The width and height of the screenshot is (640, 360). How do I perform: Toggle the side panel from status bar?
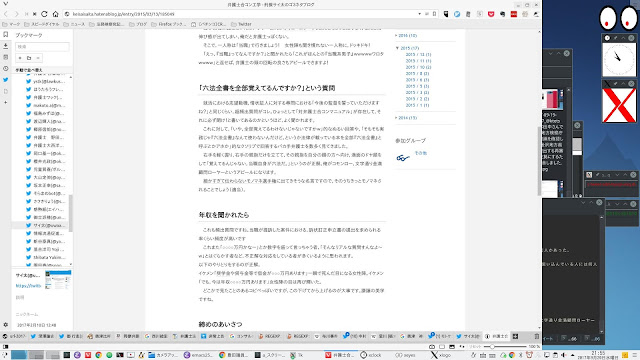click(x=5, y=347)
